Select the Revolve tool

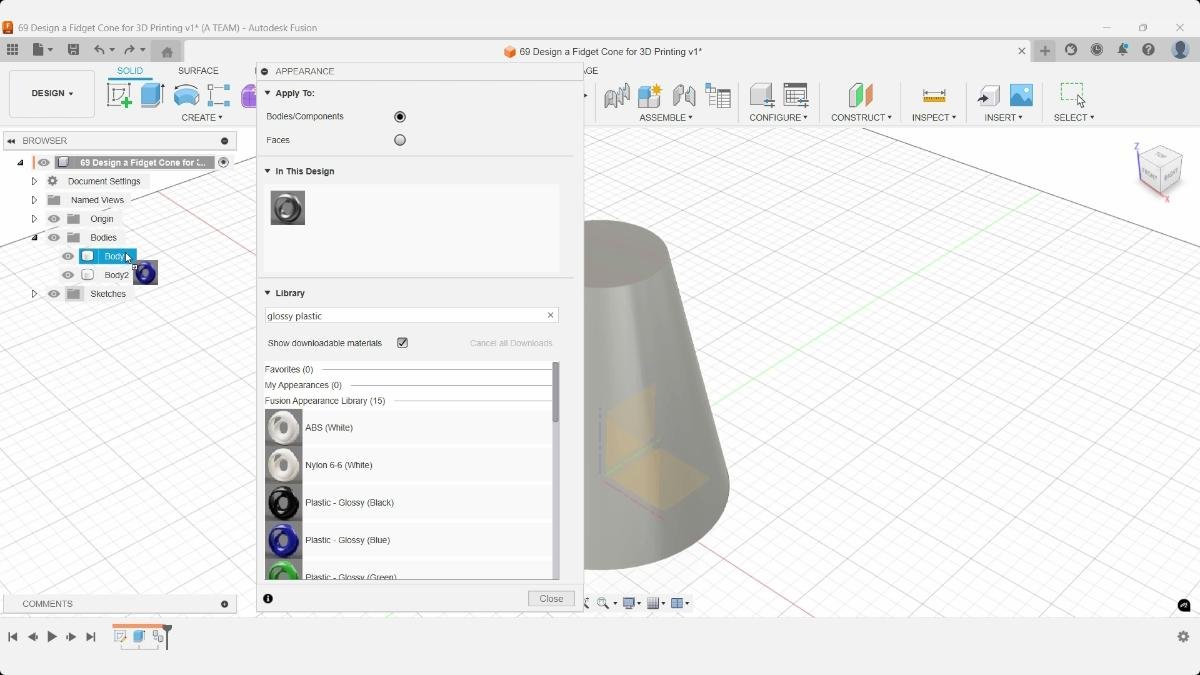click(x=186, y=95)
